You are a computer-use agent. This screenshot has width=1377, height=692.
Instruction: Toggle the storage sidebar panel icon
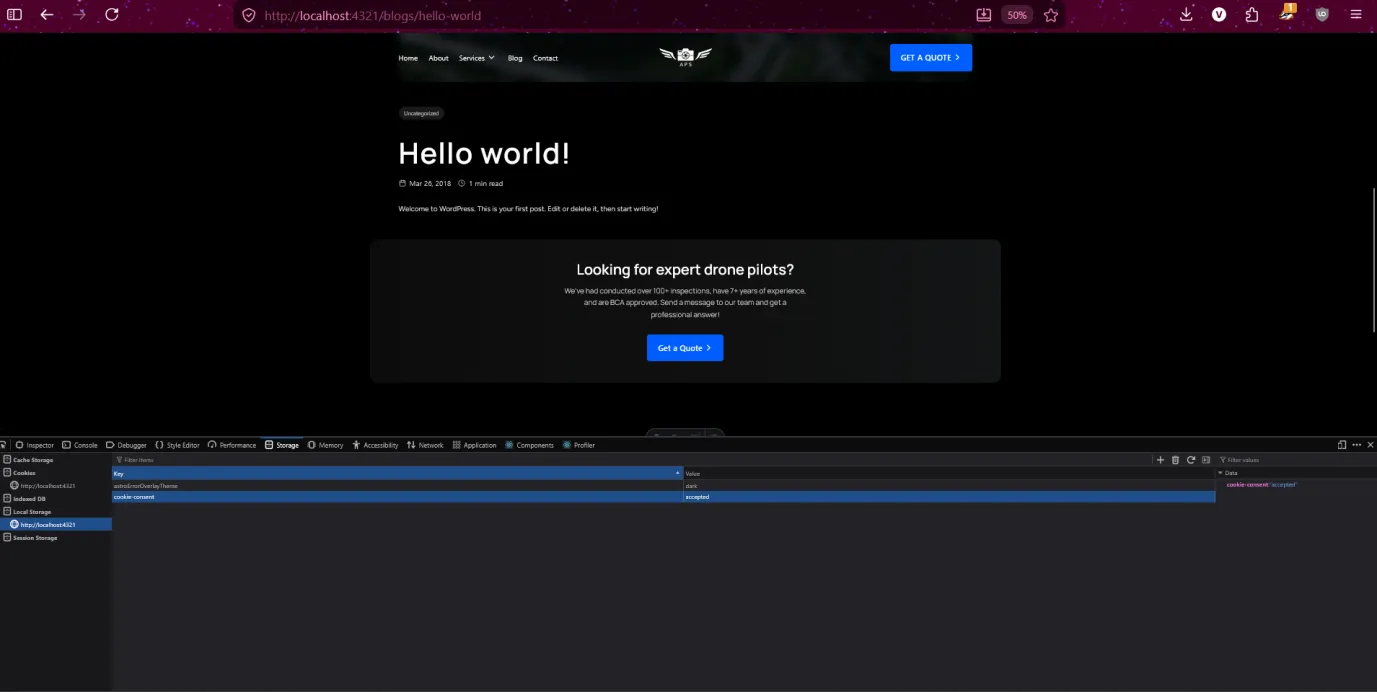[1206, 460]
